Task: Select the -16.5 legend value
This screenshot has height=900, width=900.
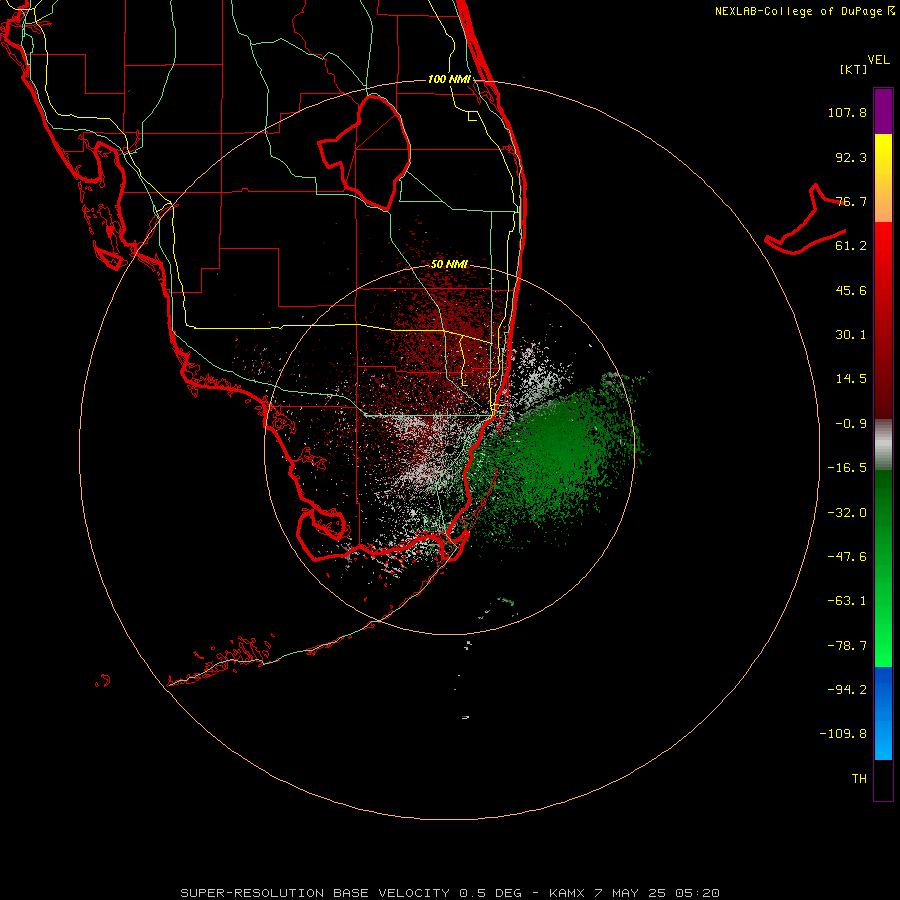Action: (847, 468)
